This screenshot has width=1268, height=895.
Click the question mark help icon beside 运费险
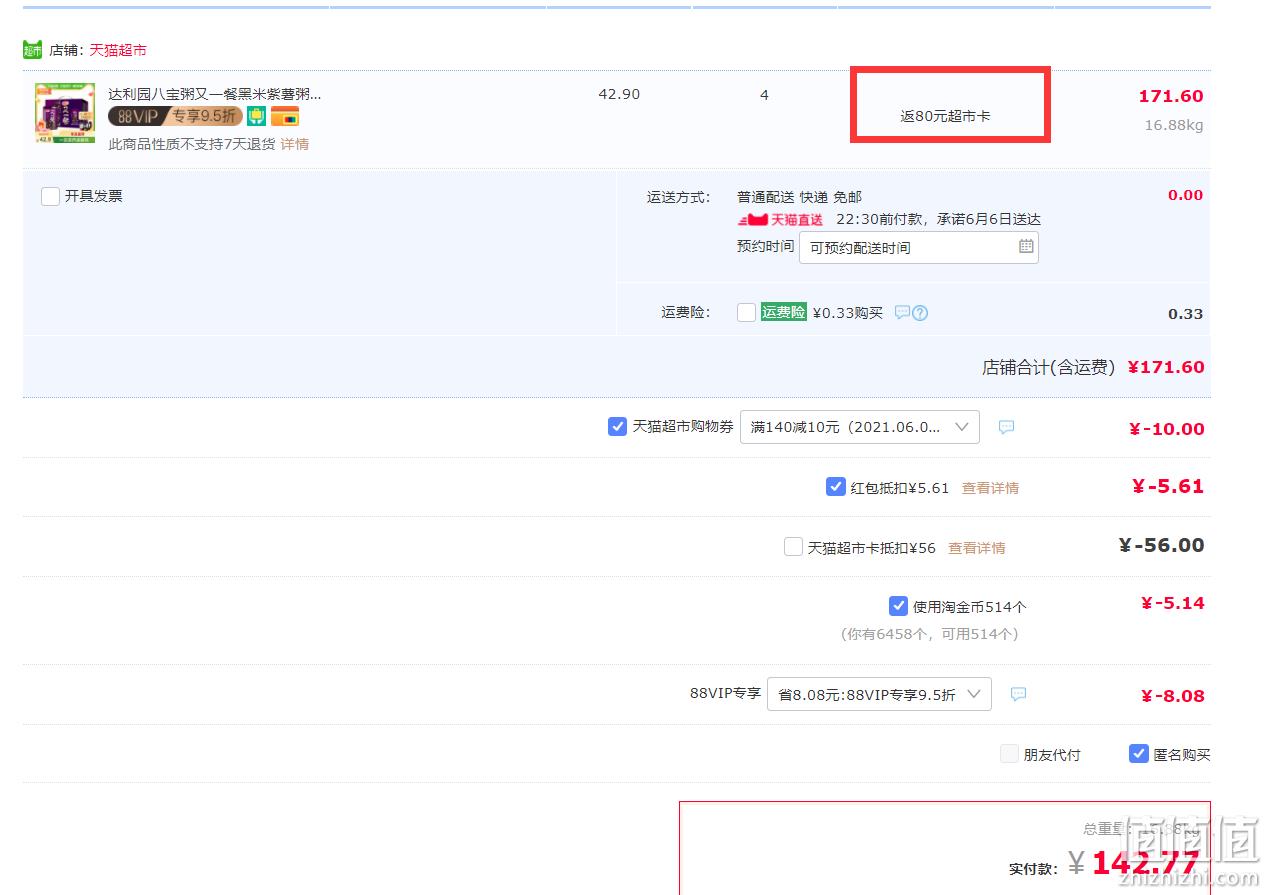coord(920,312)
